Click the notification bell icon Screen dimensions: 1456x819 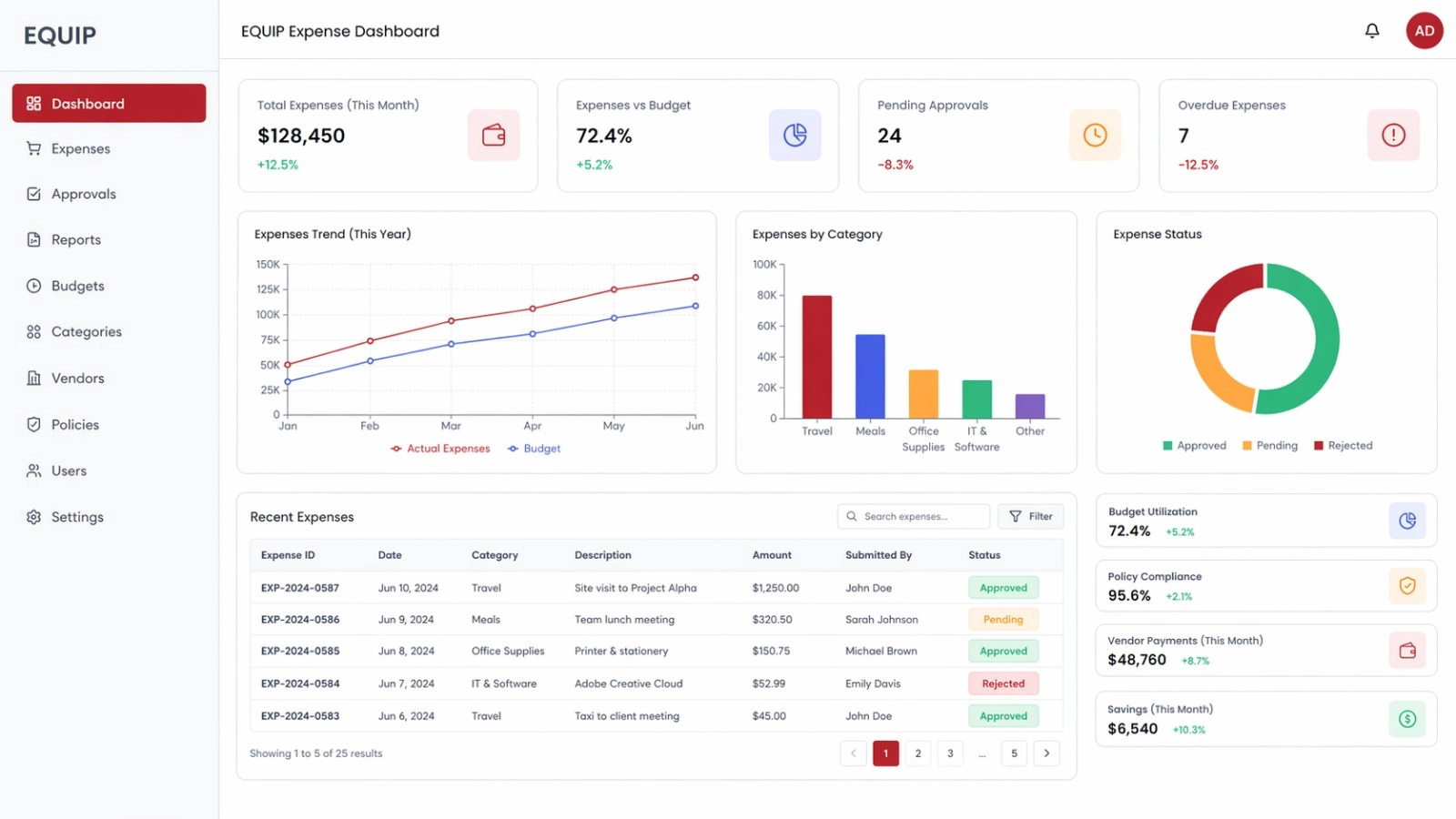[x=1371, y=31]
